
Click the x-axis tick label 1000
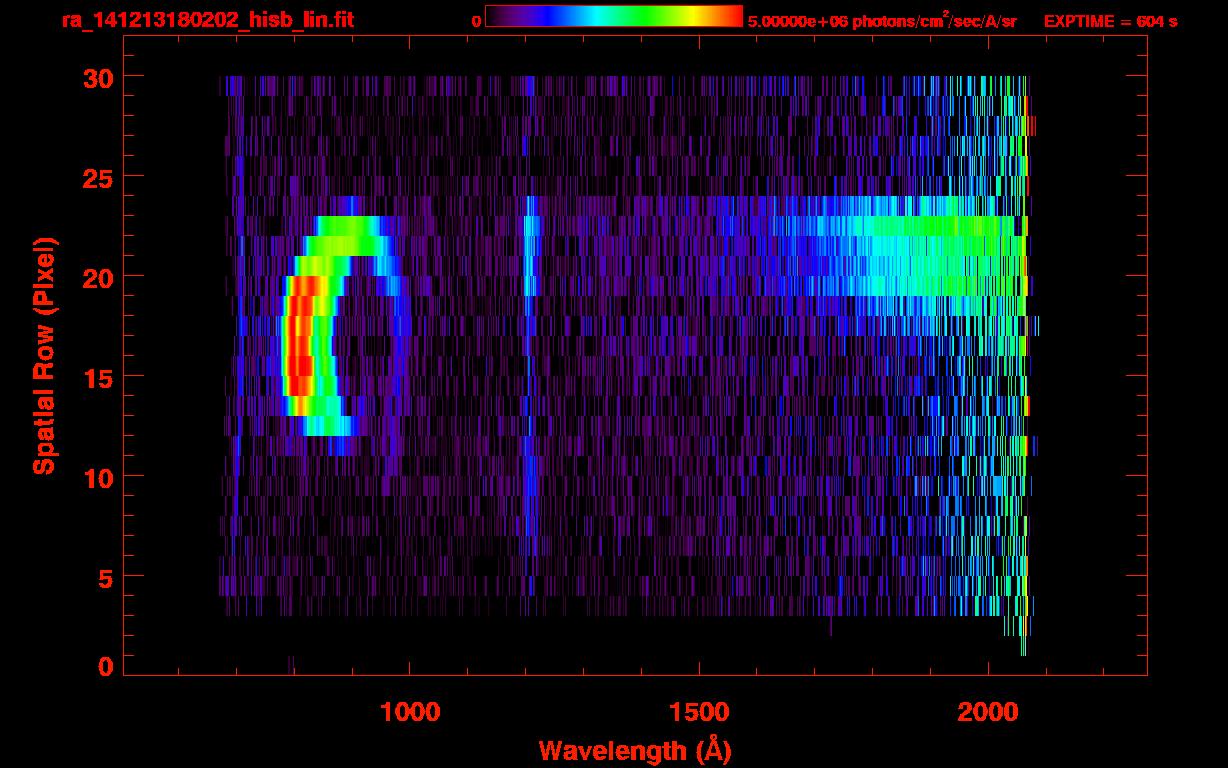click(410, 712)
